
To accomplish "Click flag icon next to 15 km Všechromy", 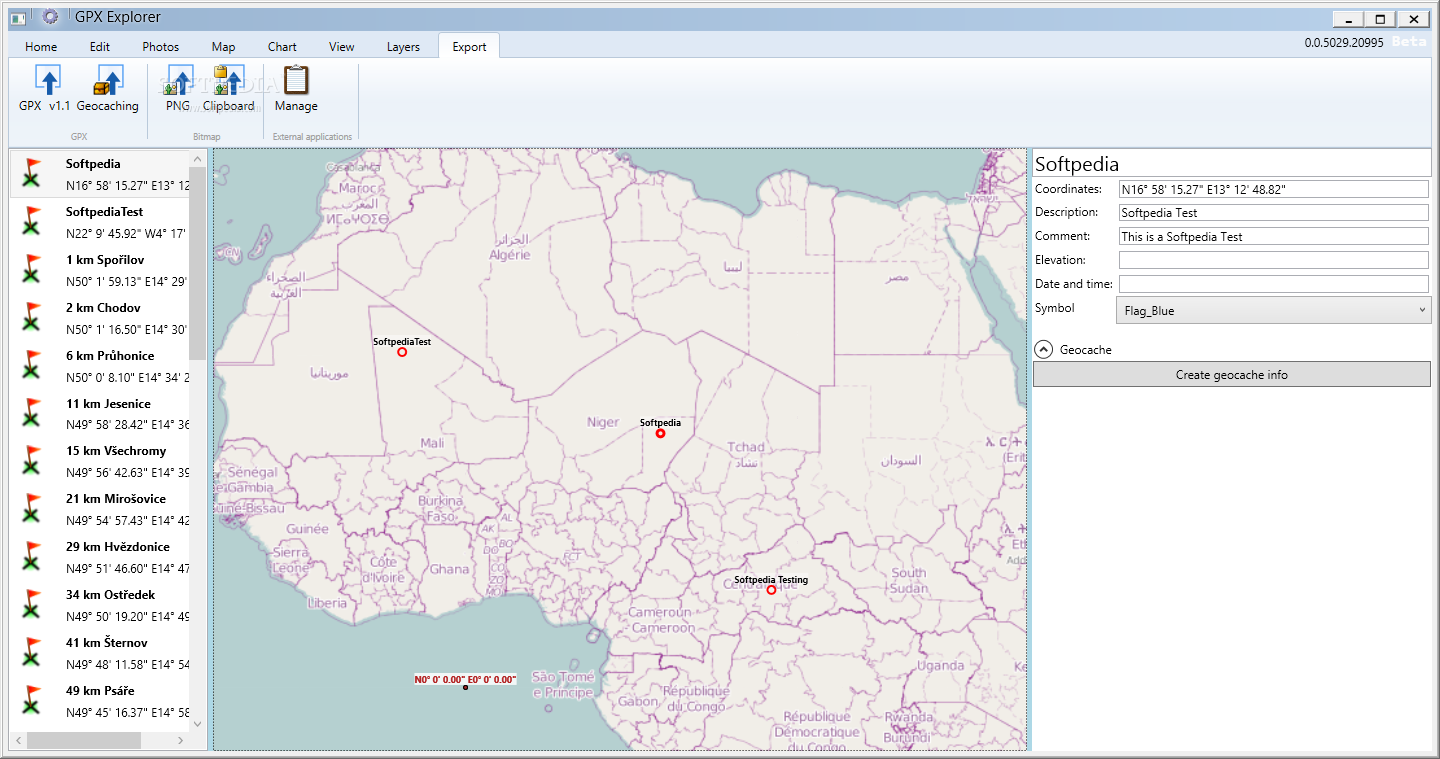I will pos(33,461).
